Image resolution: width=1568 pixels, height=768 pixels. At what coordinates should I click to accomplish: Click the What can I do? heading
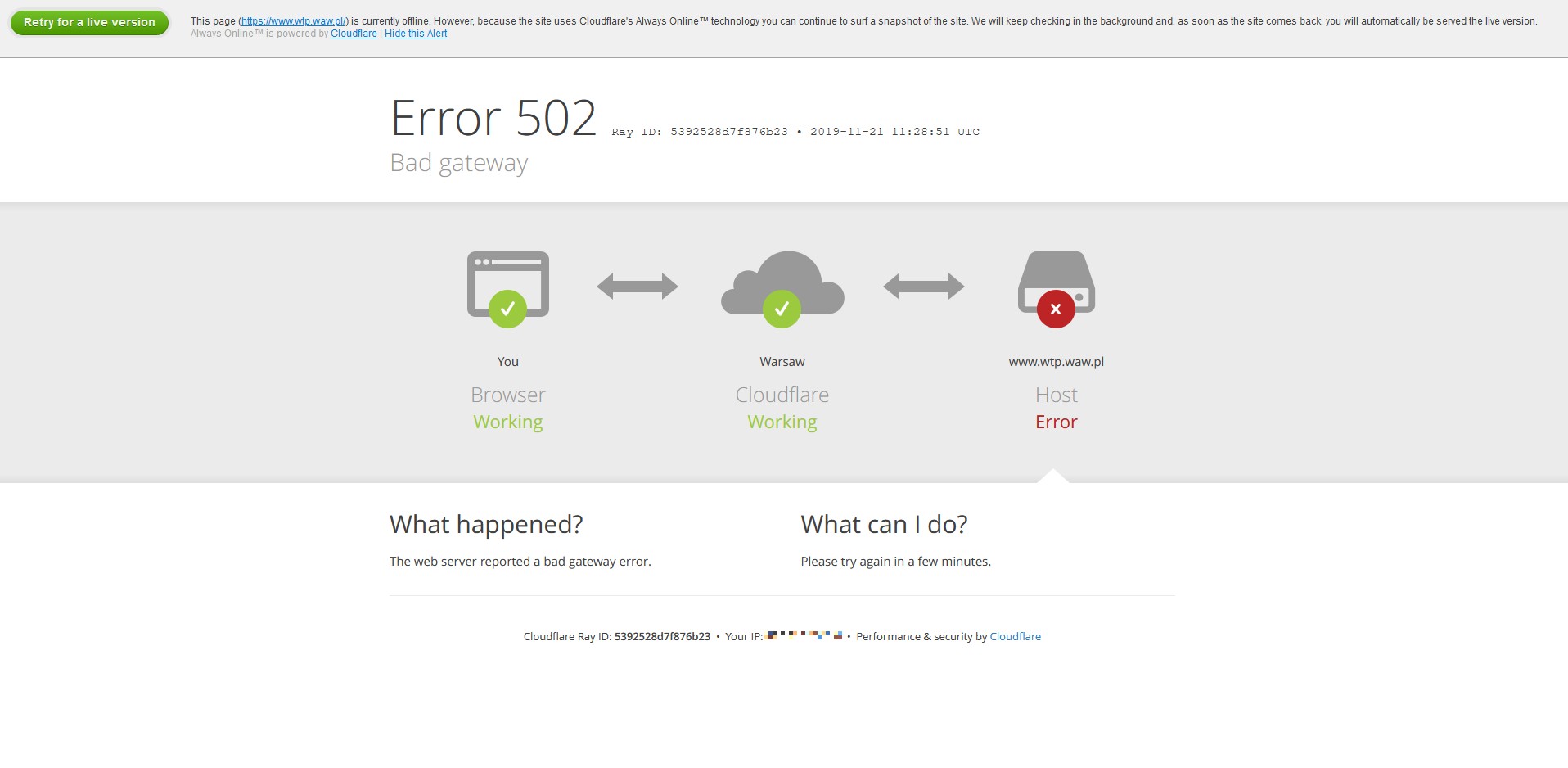[884, 524]
